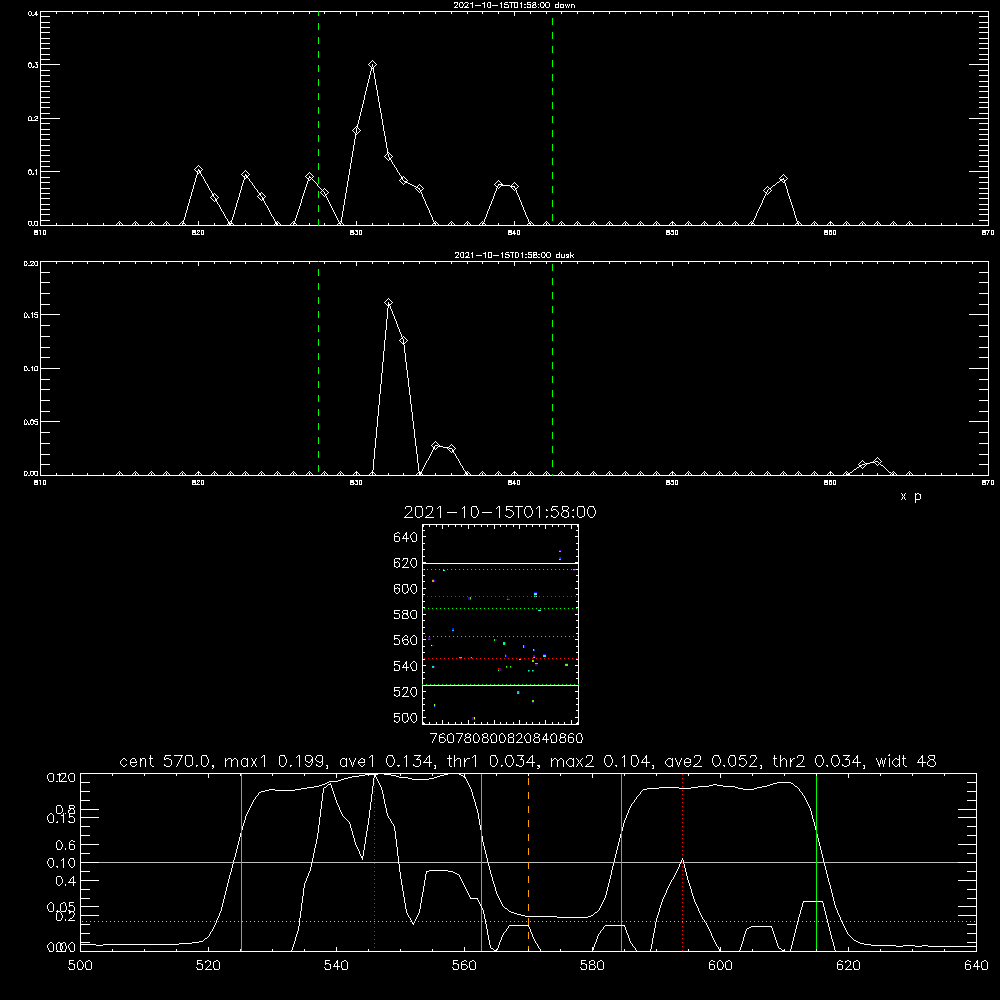Click the '620' x-axis label of bottom plot

(x=848, y=966)
